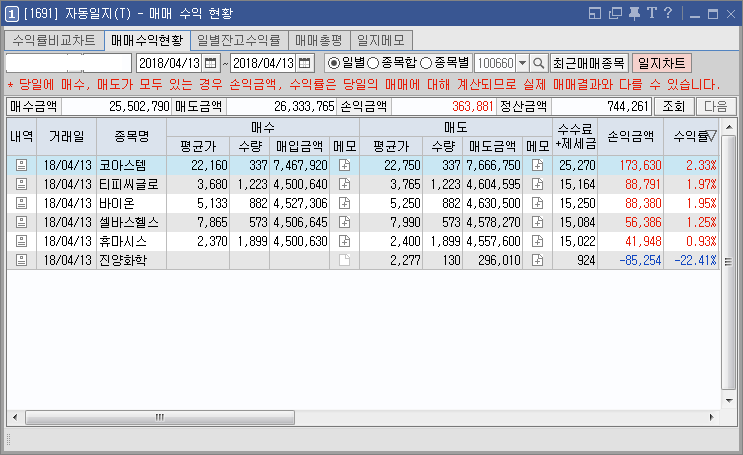Screen dimensions: 743x455
Task: Click the start date field 2018/04/13
Action: click(170, 63)
